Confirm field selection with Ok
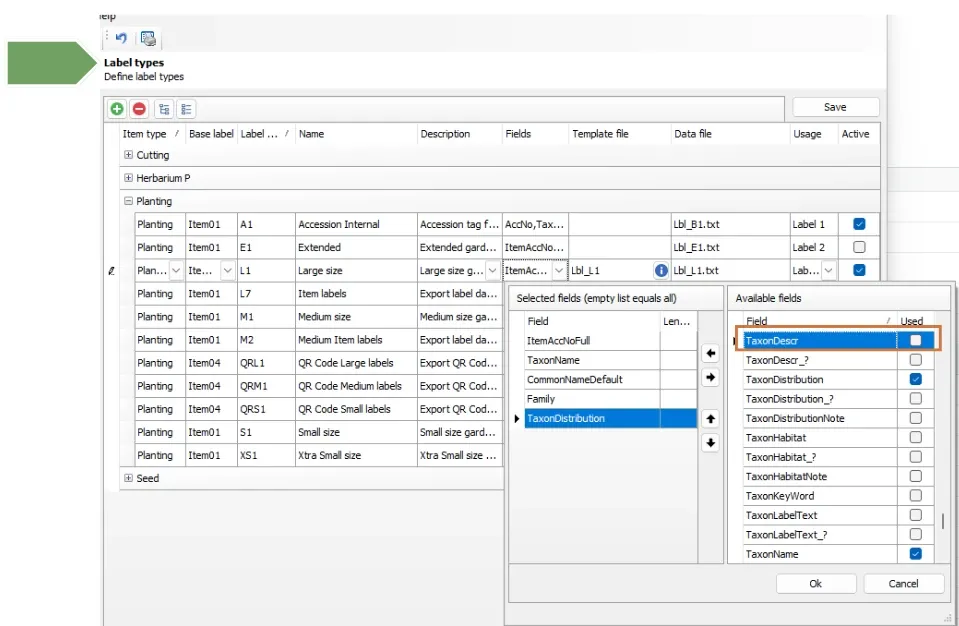Screen dimensions: 959x626 [x=816, y=584]
